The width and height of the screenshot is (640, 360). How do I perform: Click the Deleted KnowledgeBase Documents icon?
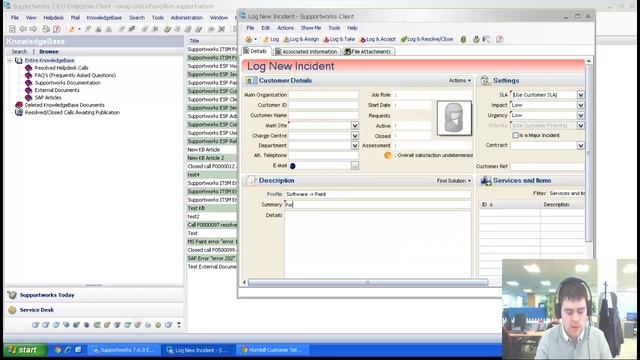pos(19,105)
